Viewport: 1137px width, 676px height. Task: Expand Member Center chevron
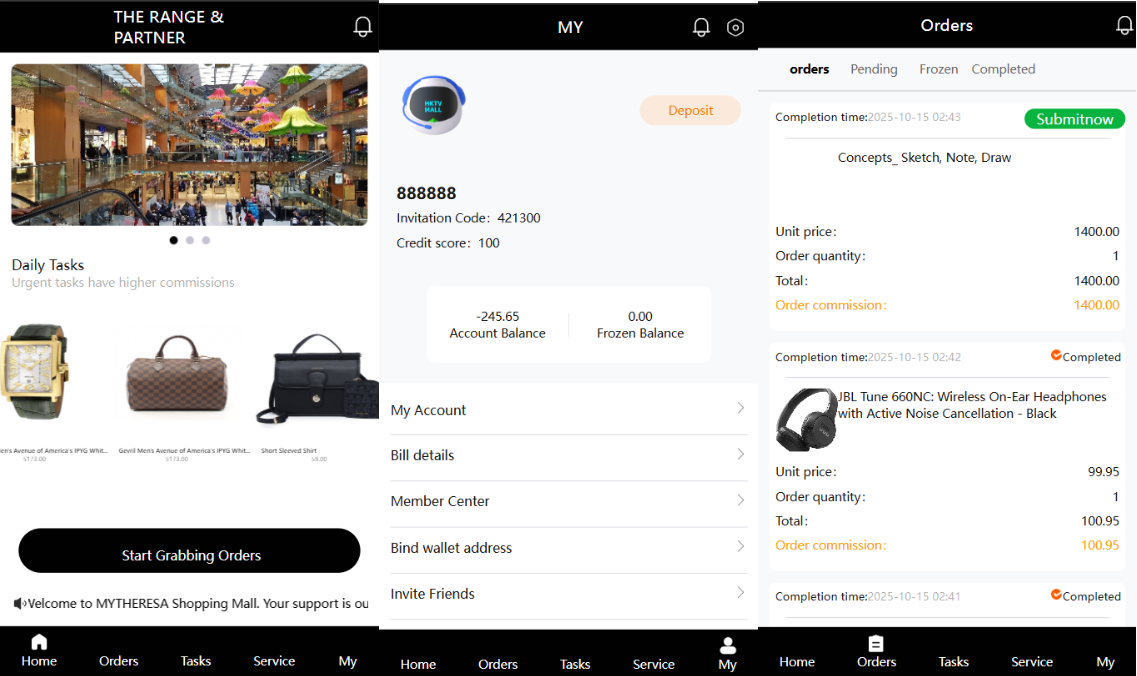(x=740, y=500)
